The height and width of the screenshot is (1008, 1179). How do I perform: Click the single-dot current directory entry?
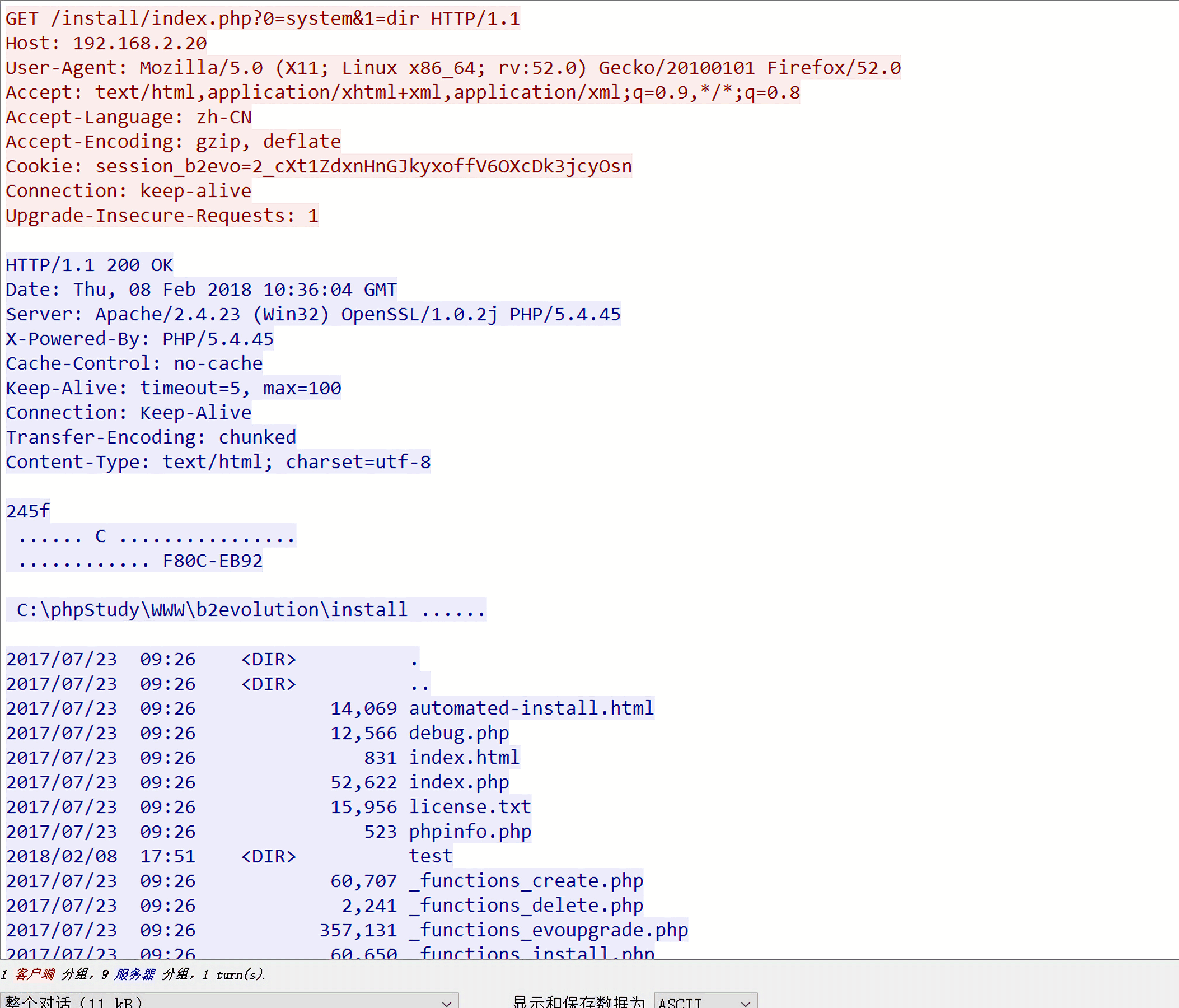point(212,659)
